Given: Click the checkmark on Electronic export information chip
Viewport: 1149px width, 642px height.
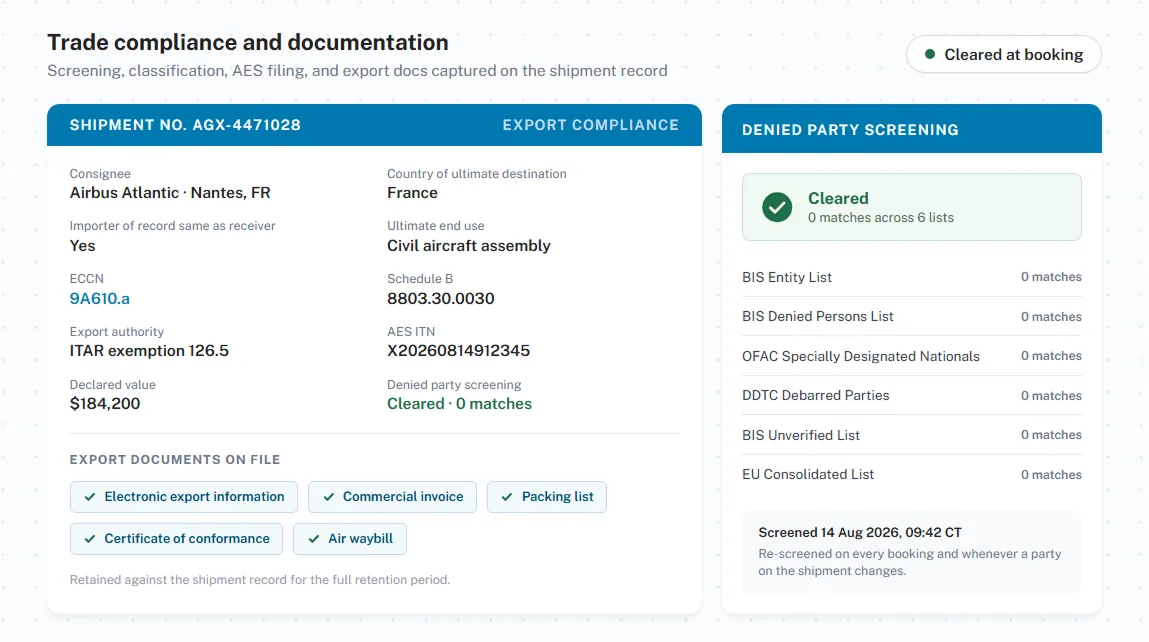Looking at the screenshot, I should 89,497.
